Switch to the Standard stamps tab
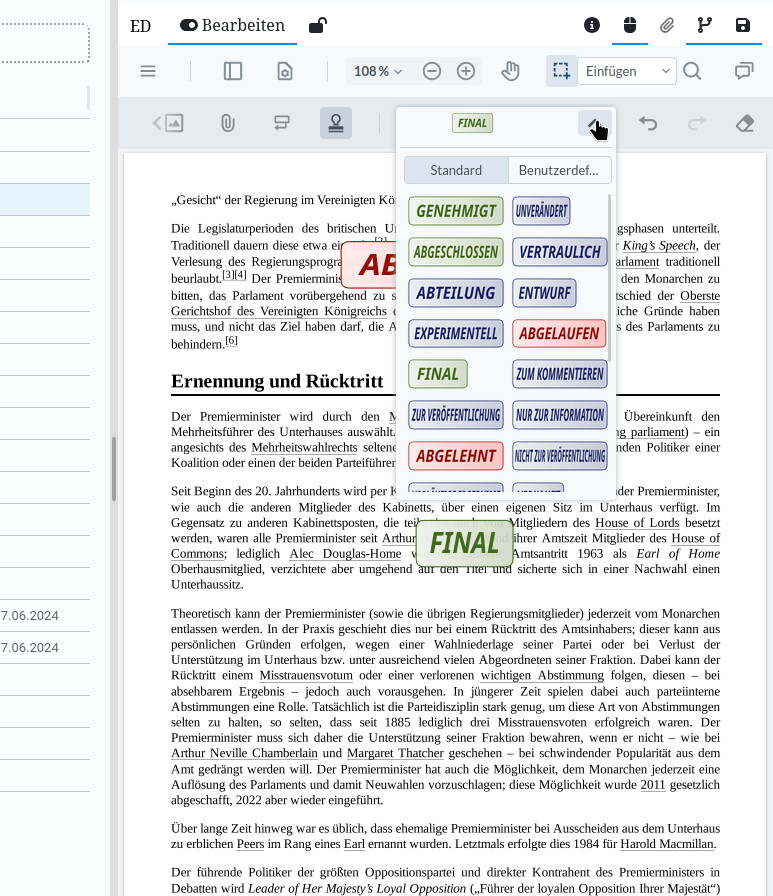 [456, 170]
